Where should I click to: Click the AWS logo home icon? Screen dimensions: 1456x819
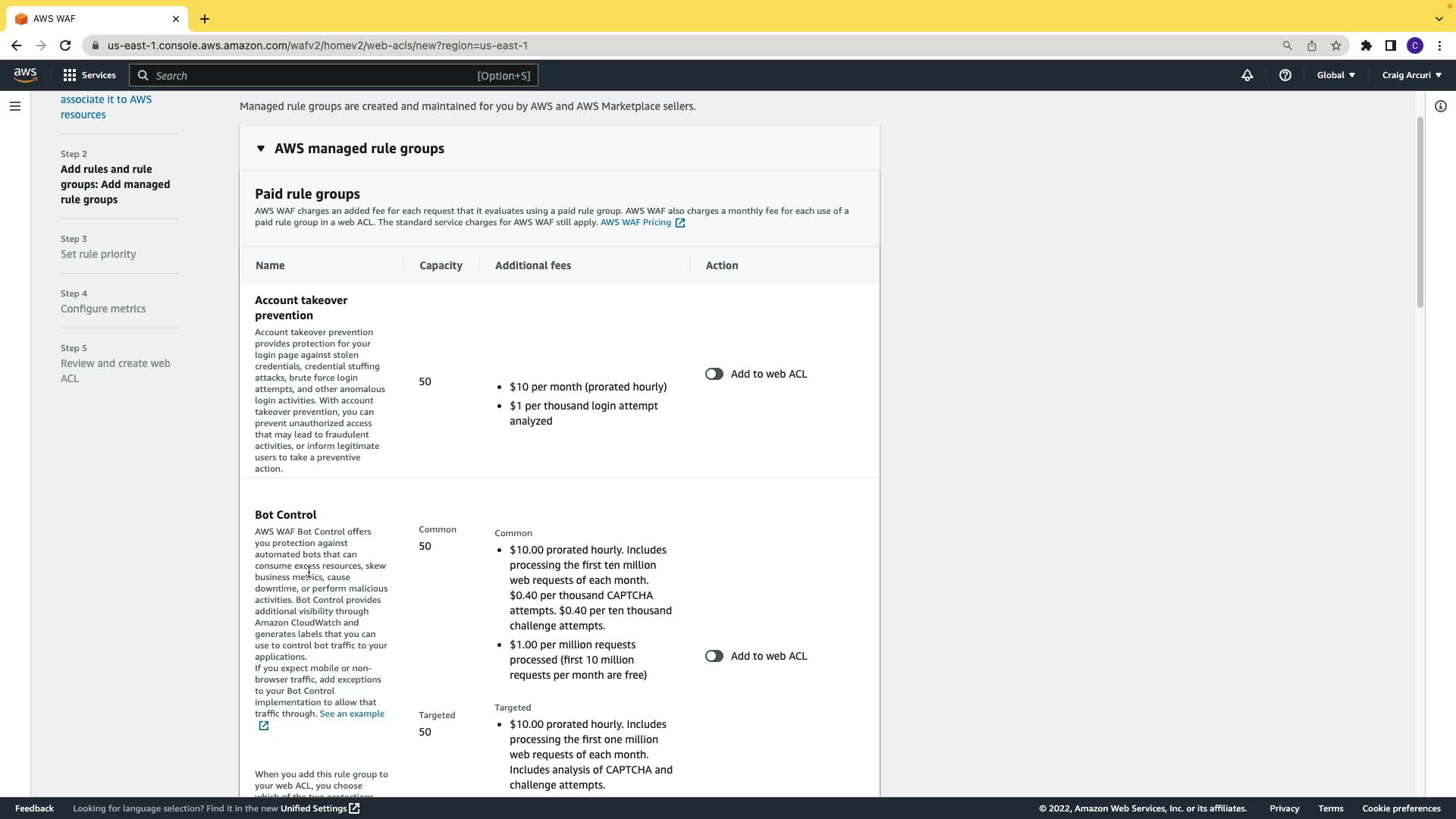[x=25, y=75]
